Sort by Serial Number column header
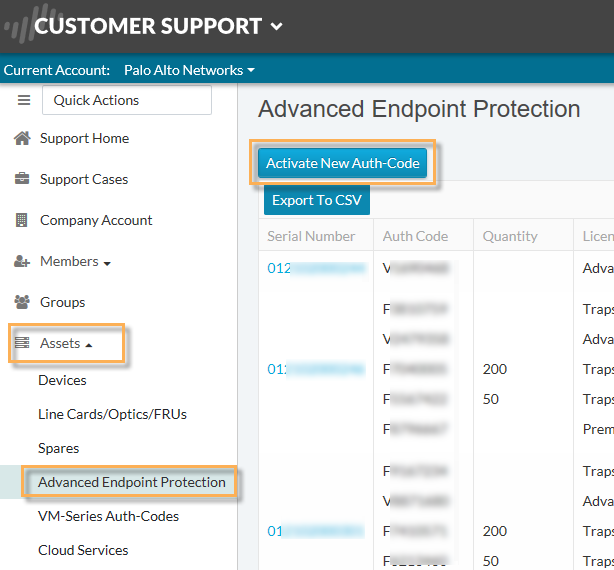614x570 pixels. (311, 237)
